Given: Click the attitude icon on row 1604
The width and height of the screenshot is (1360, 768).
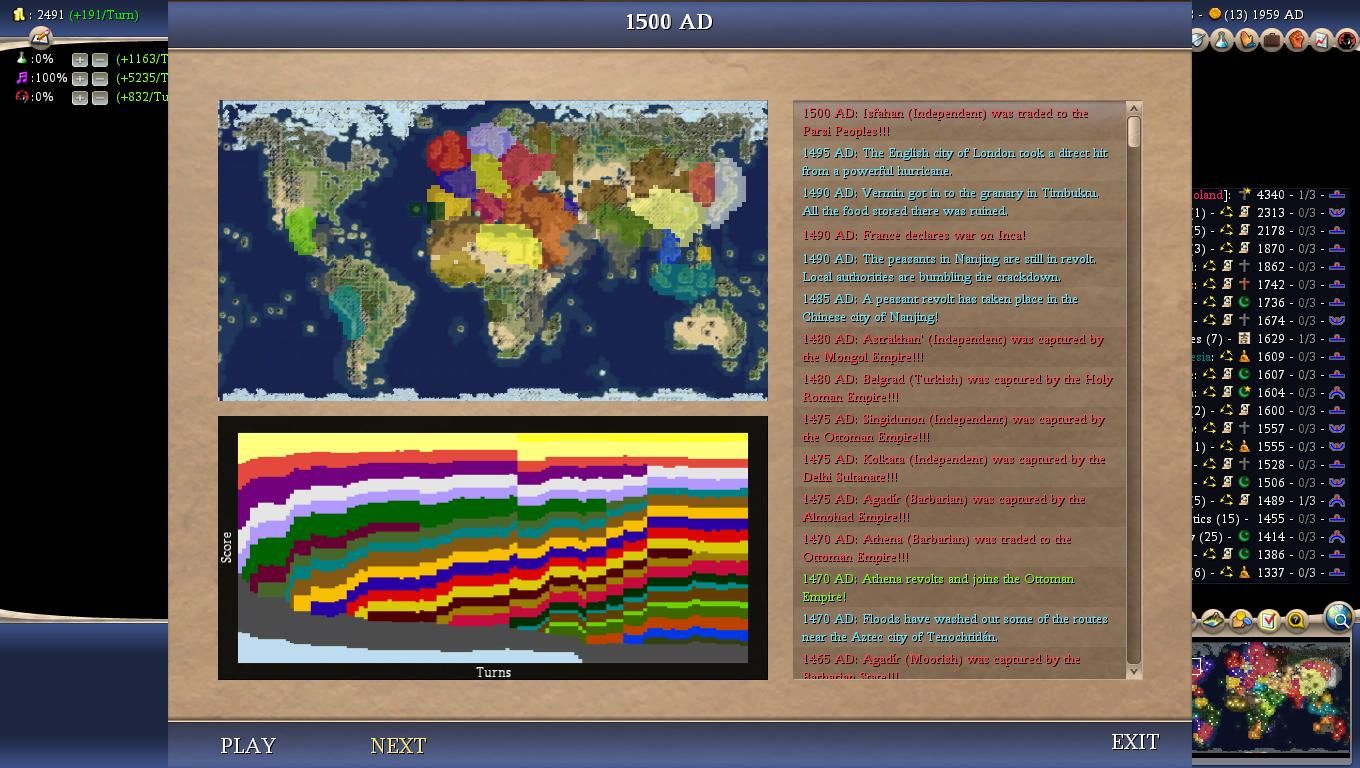Looking at the screenshot, I should pyautogui.click(x=1336, y=393).
